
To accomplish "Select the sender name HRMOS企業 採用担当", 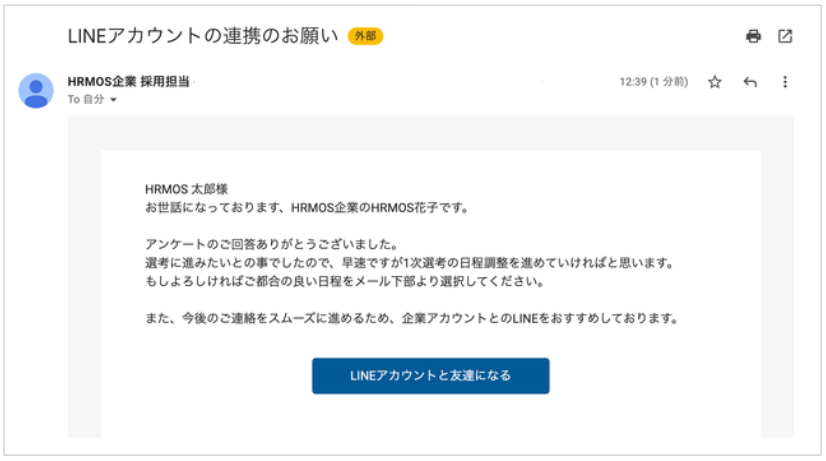I will coord(128,82).
